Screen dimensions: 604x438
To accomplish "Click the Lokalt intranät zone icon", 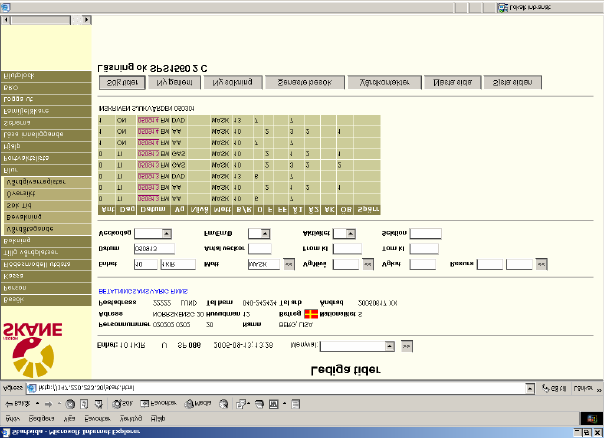I will pos(502,7).
